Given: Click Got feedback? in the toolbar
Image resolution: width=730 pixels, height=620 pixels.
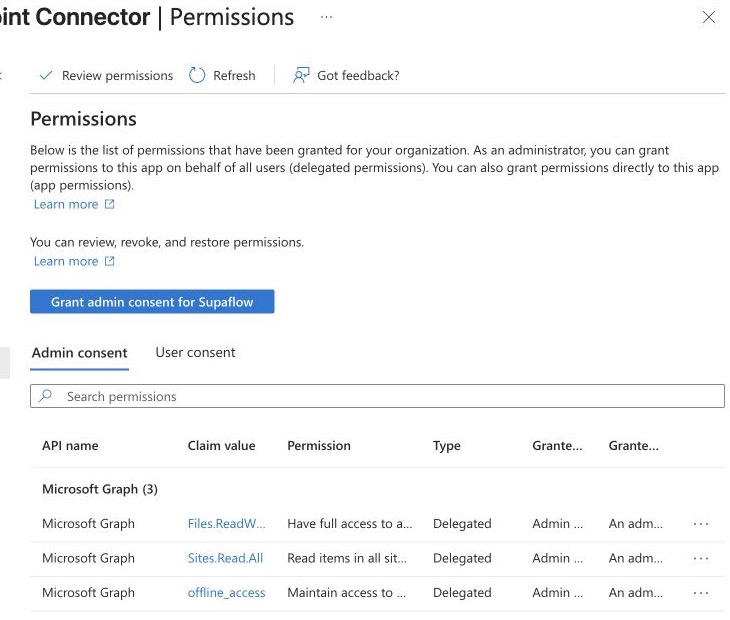Looking at the screenshot, I should tap(346, 75).
